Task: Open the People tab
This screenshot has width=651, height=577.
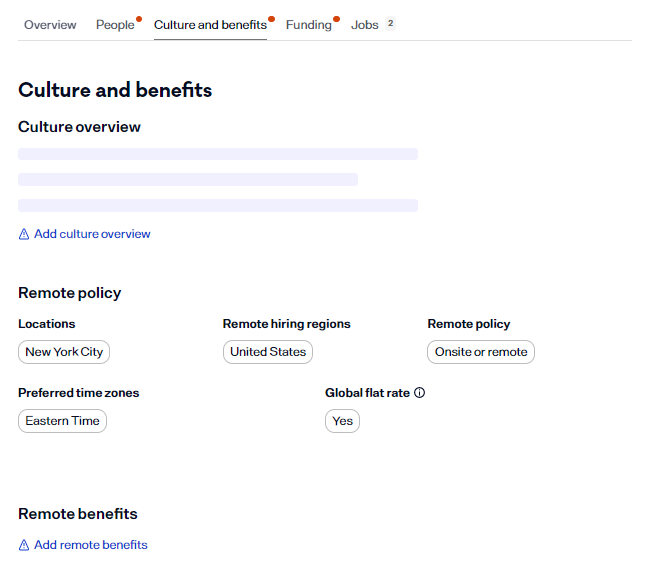Action: point(115,25)
